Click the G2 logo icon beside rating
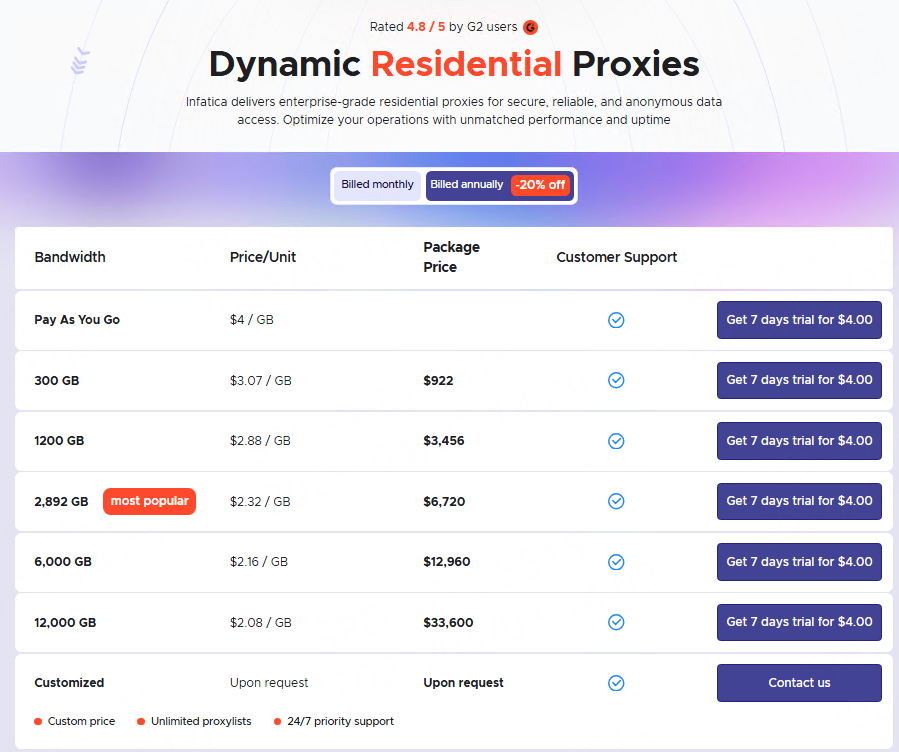The height and width of the screenshot is (752, 899). [x=530, y=28]
